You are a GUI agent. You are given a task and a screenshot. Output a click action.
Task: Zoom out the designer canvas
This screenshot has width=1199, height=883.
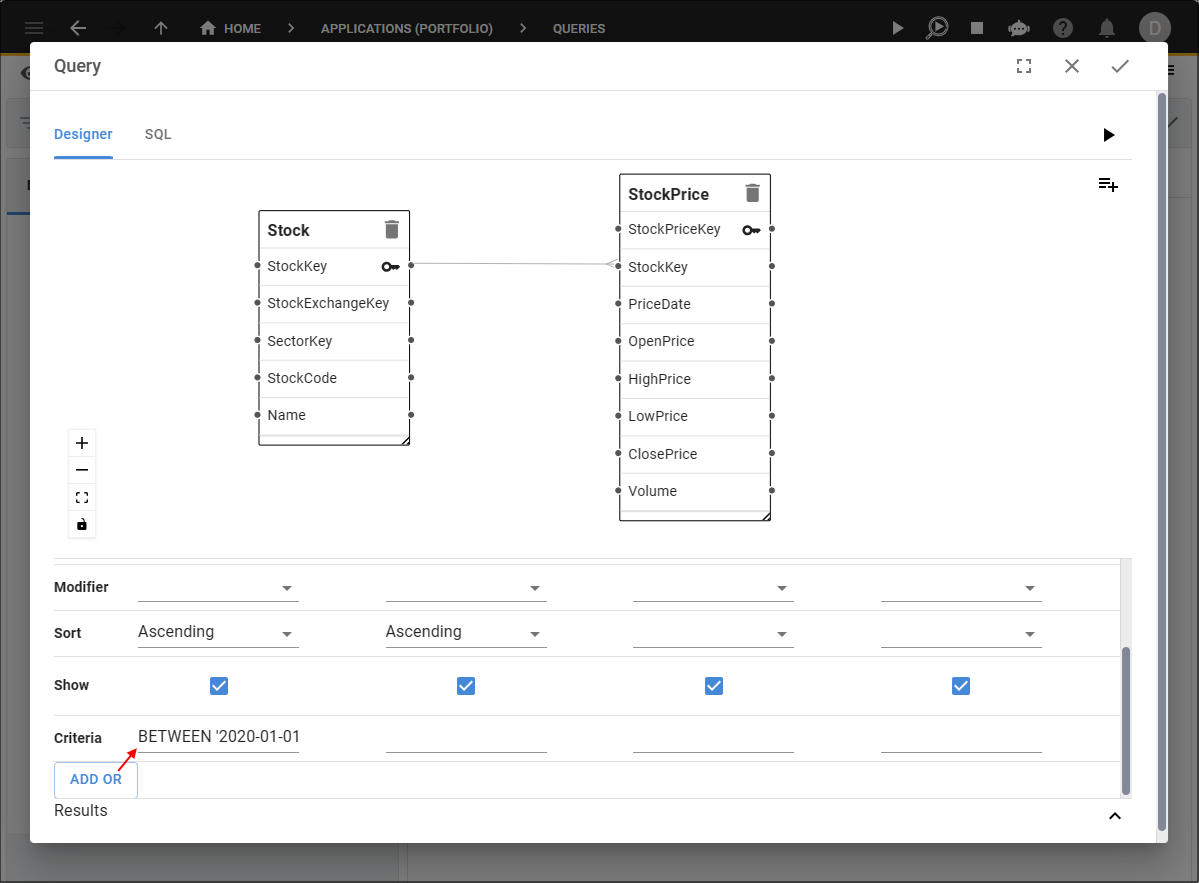(82, 470)
